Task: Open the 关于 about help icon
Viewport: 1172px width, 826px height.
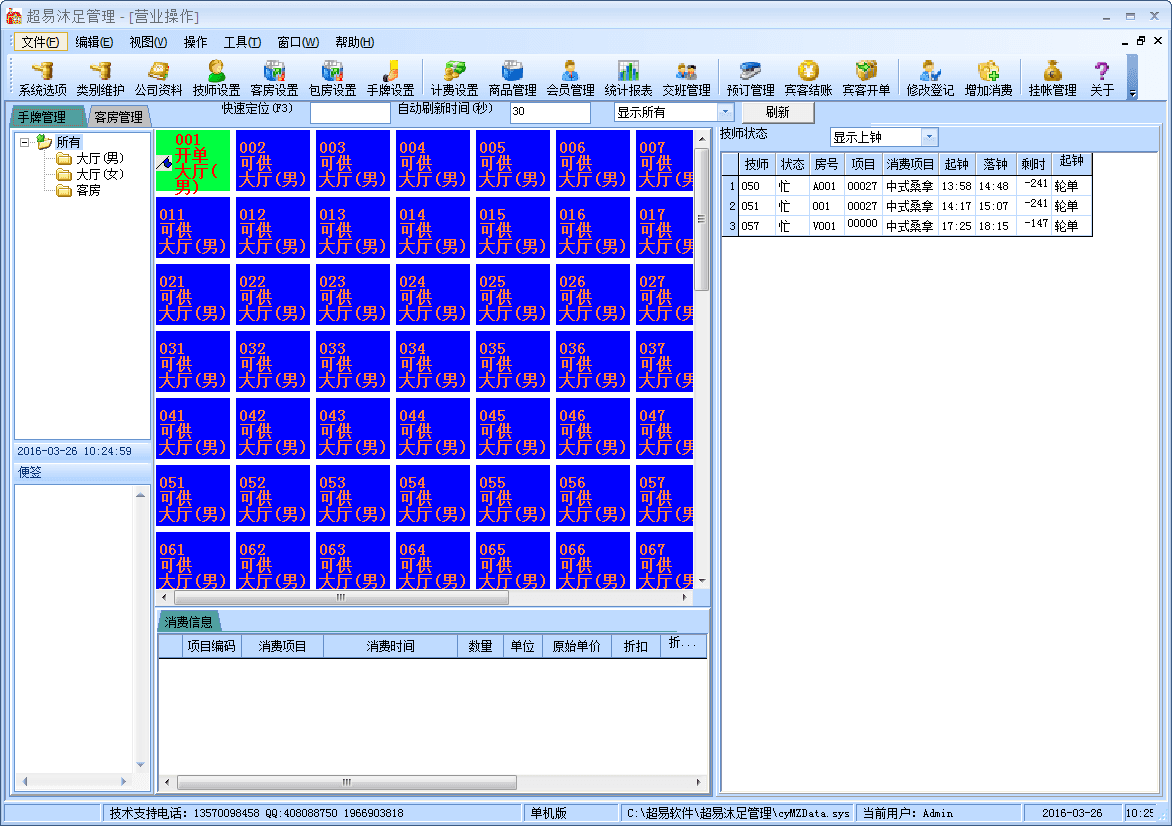Action: point(1102,78)
